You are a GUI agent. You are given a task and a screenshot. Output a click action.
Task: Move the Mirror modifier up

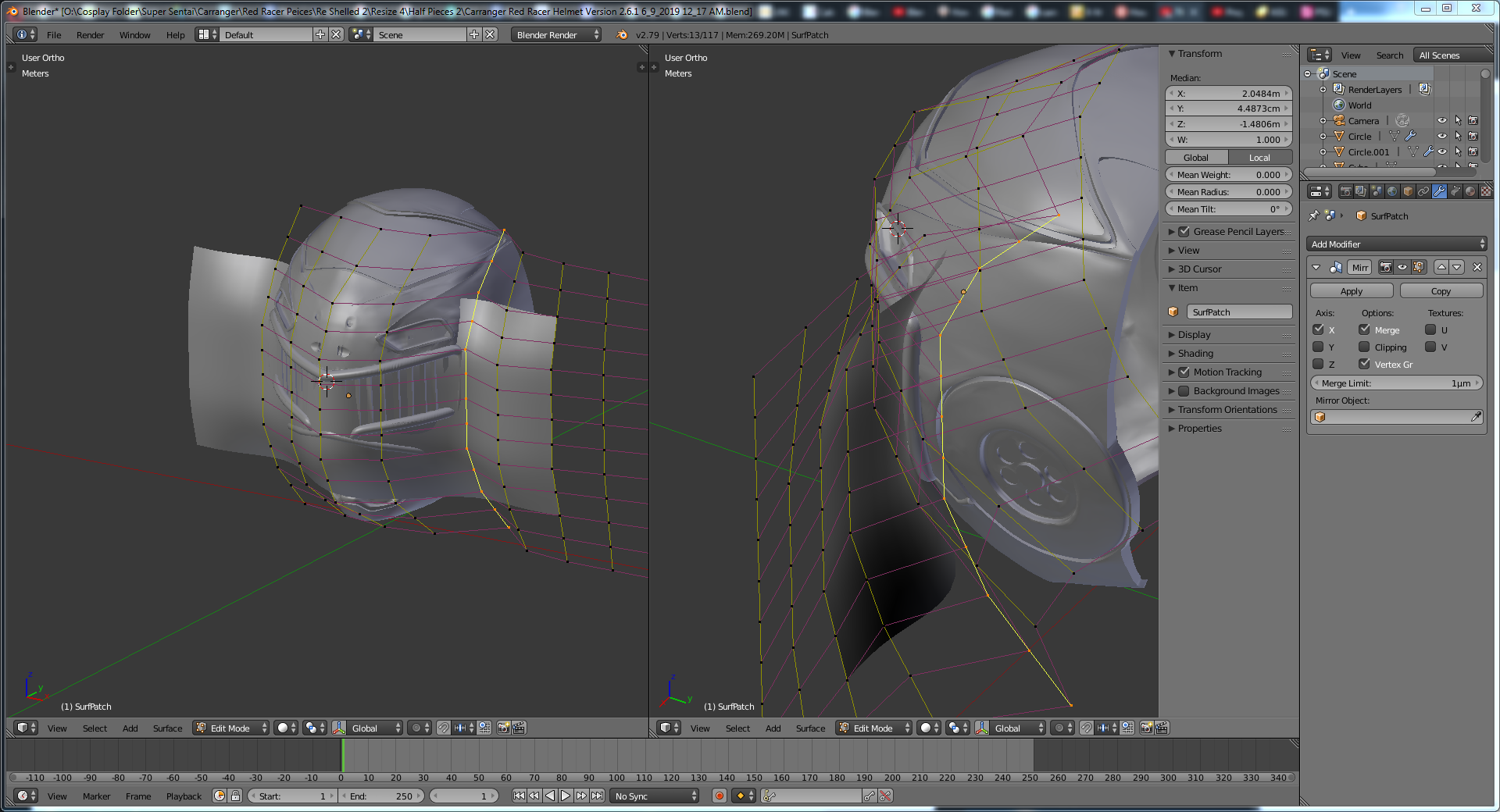point(1441,267)
